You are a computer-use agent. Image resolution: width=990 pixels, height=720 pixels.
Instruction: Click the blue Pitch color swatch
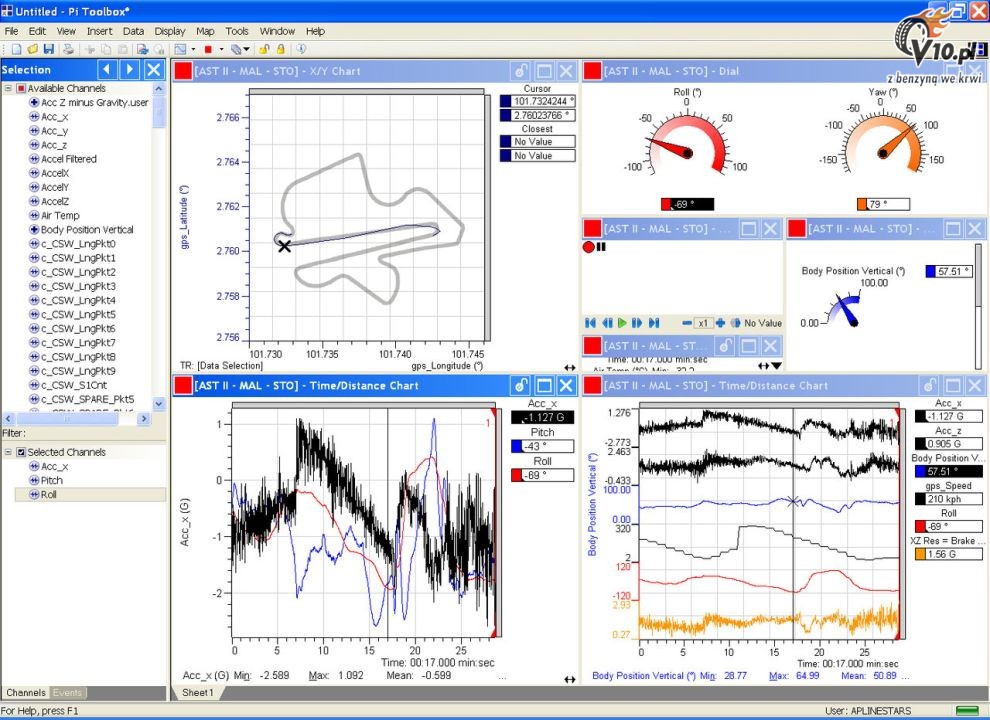click(x=516, y=447)
